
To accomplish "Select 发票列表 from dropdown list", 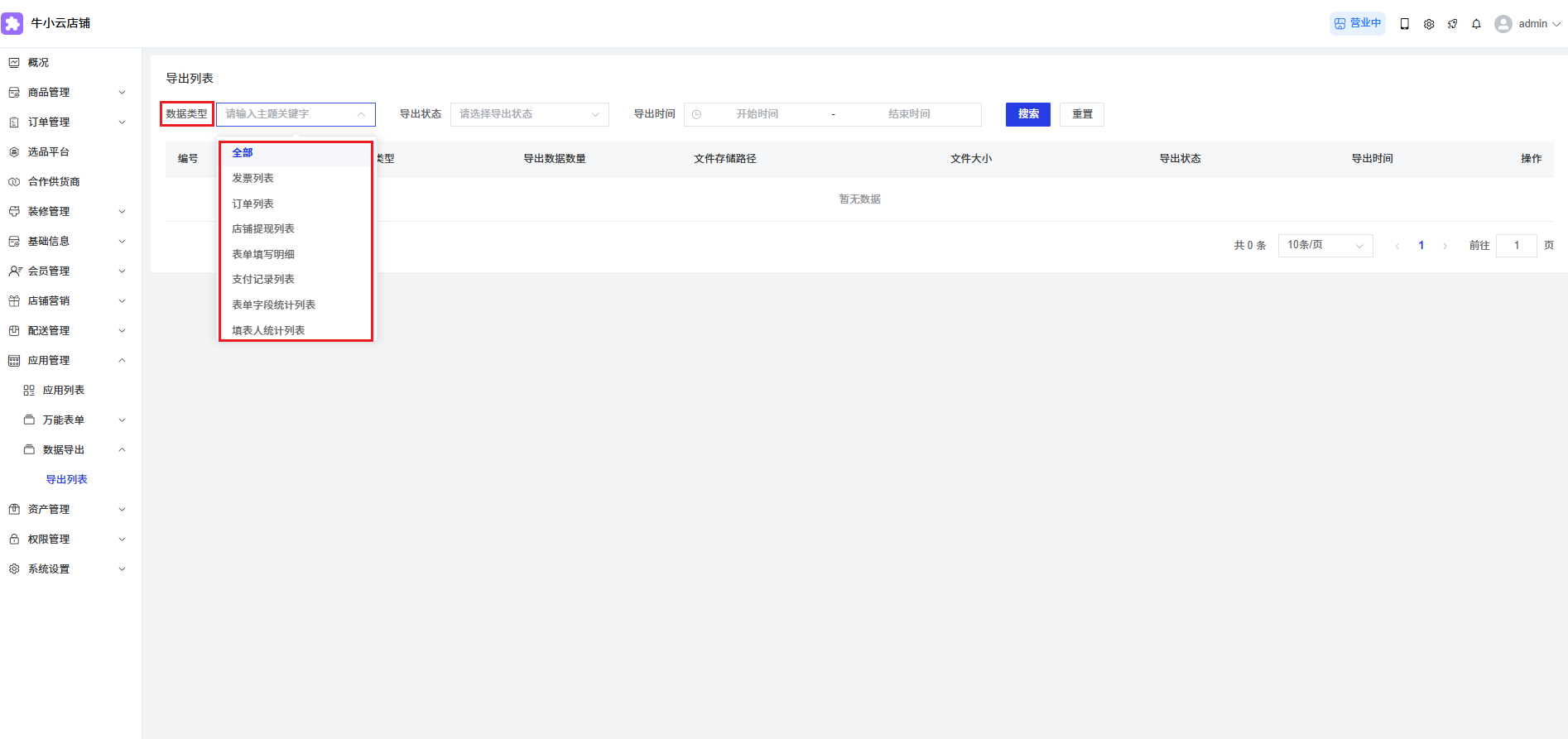I will [x=253, y=178].
